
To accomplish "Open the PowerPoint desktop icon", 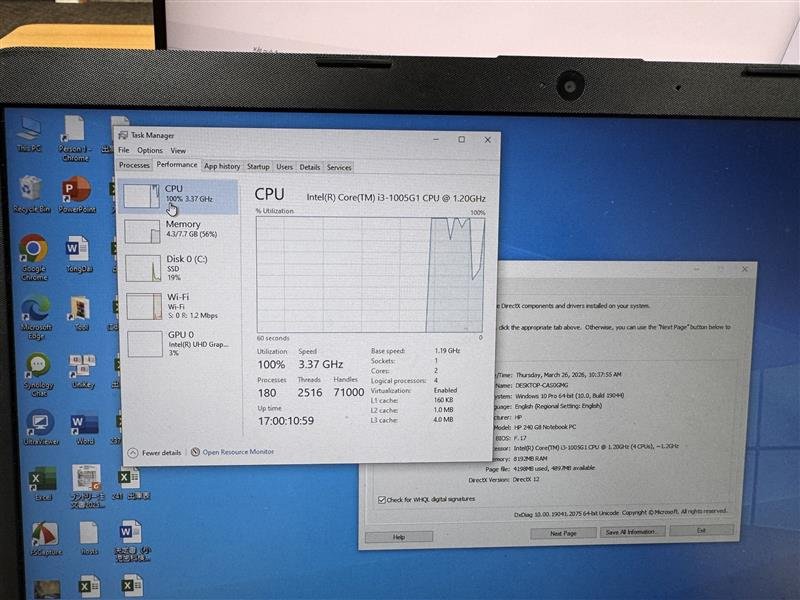I will 77,194.
